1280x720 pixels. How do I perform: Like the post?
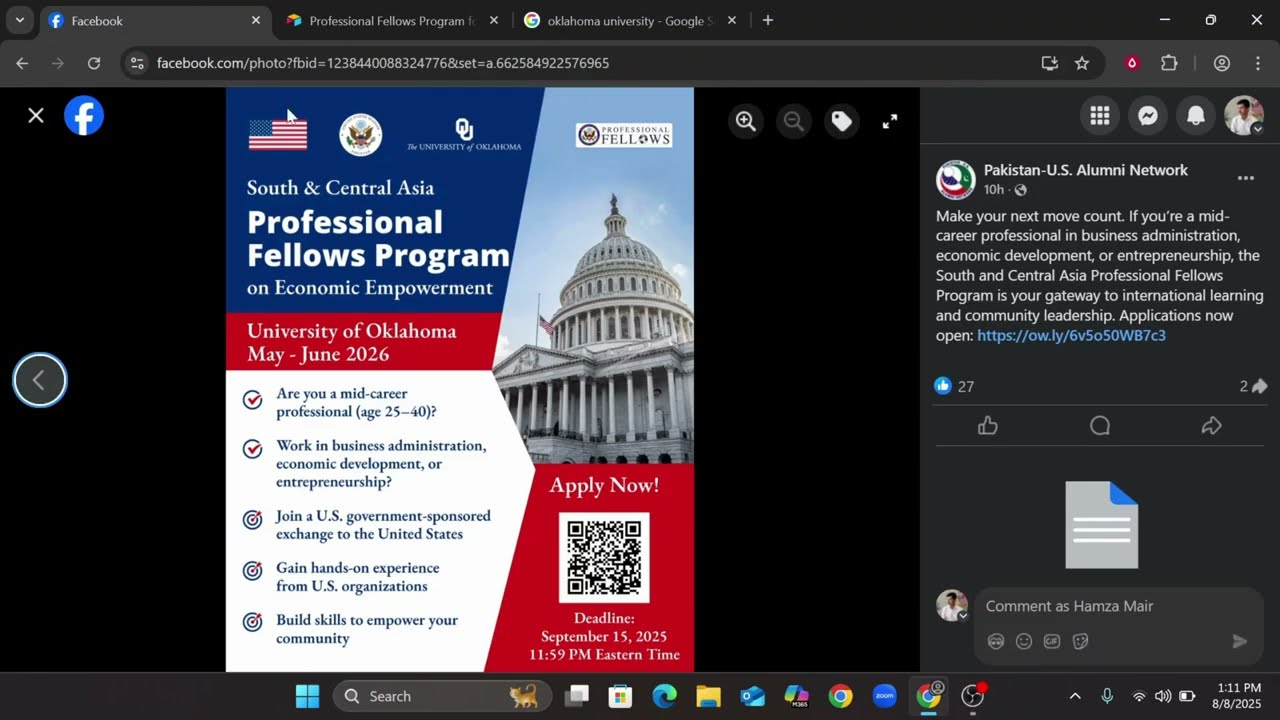988,426
